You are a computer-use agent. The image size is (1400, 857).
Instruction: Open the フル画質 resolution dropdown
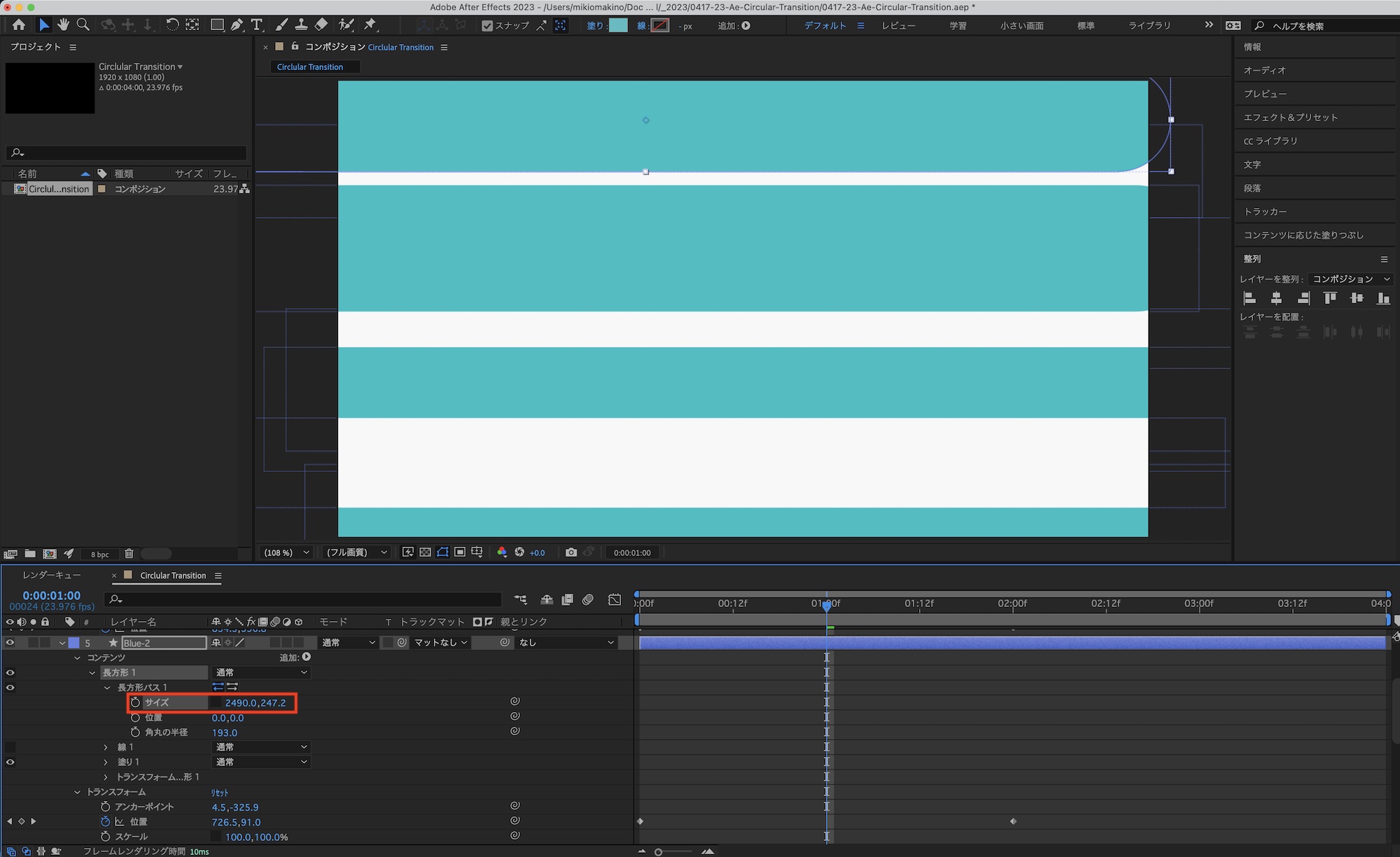(x=357, y=552)
